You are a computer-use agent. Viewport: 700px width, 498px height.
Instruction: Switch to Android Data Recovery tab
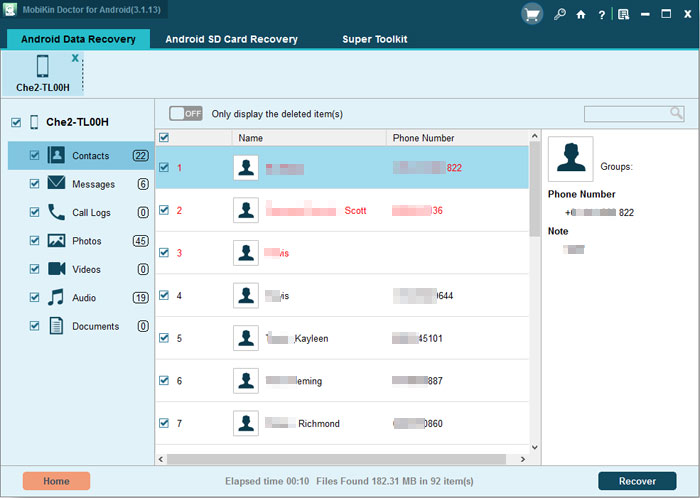(78, 39)
